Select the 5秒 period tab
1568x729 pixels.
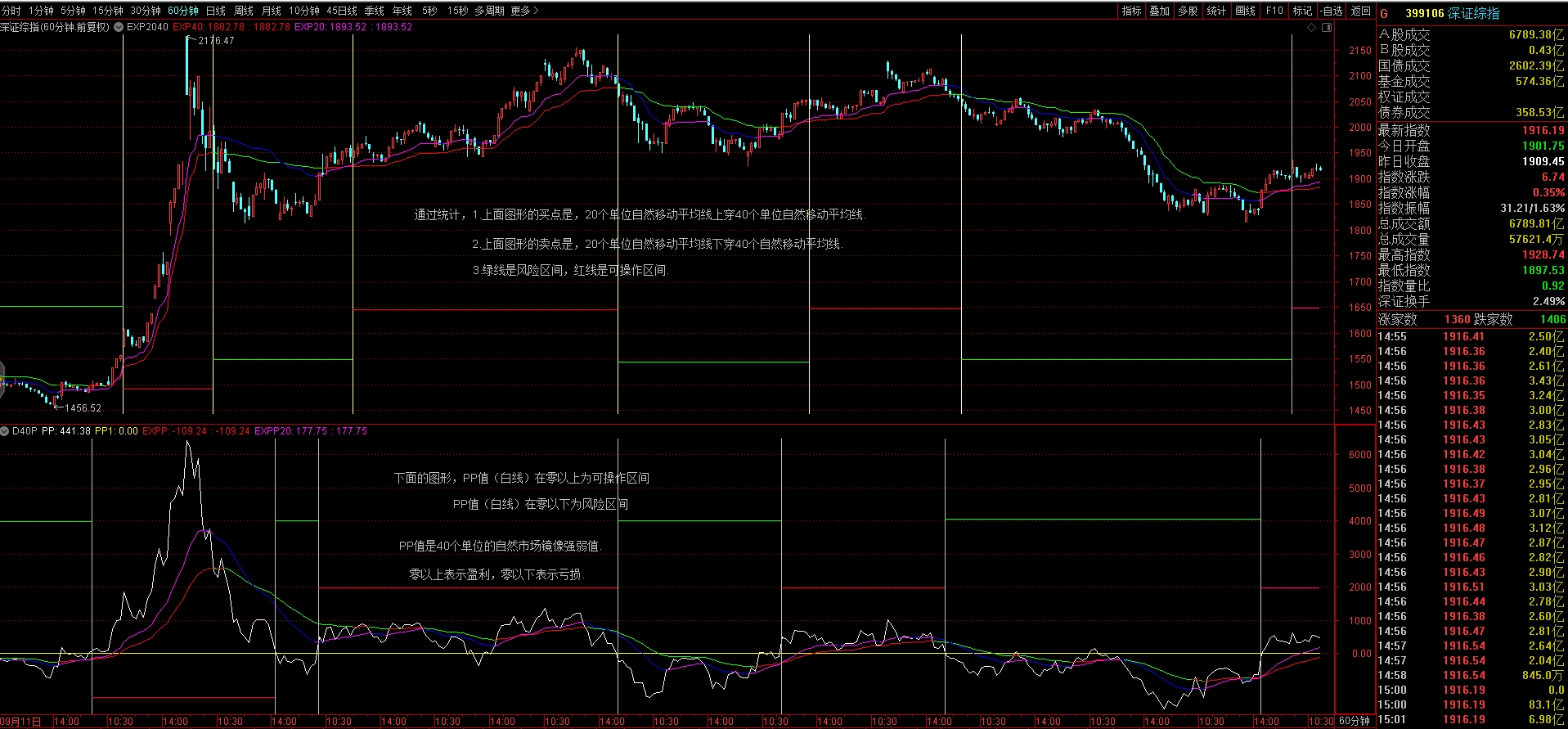tap(429, 11)
